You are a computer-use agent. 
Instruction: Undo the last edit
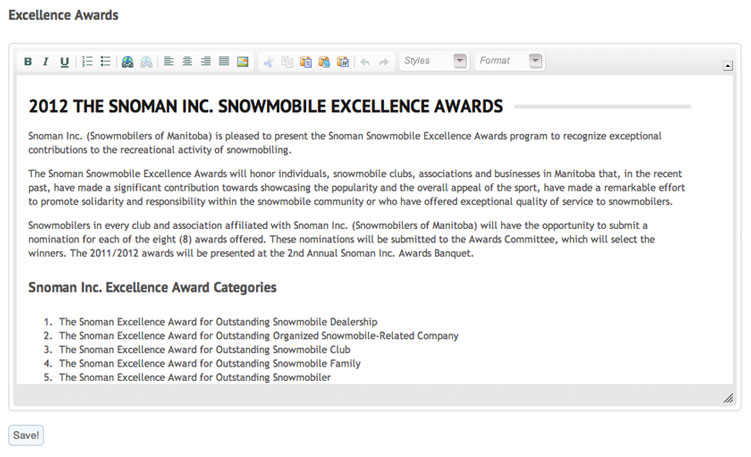point(365,62)
